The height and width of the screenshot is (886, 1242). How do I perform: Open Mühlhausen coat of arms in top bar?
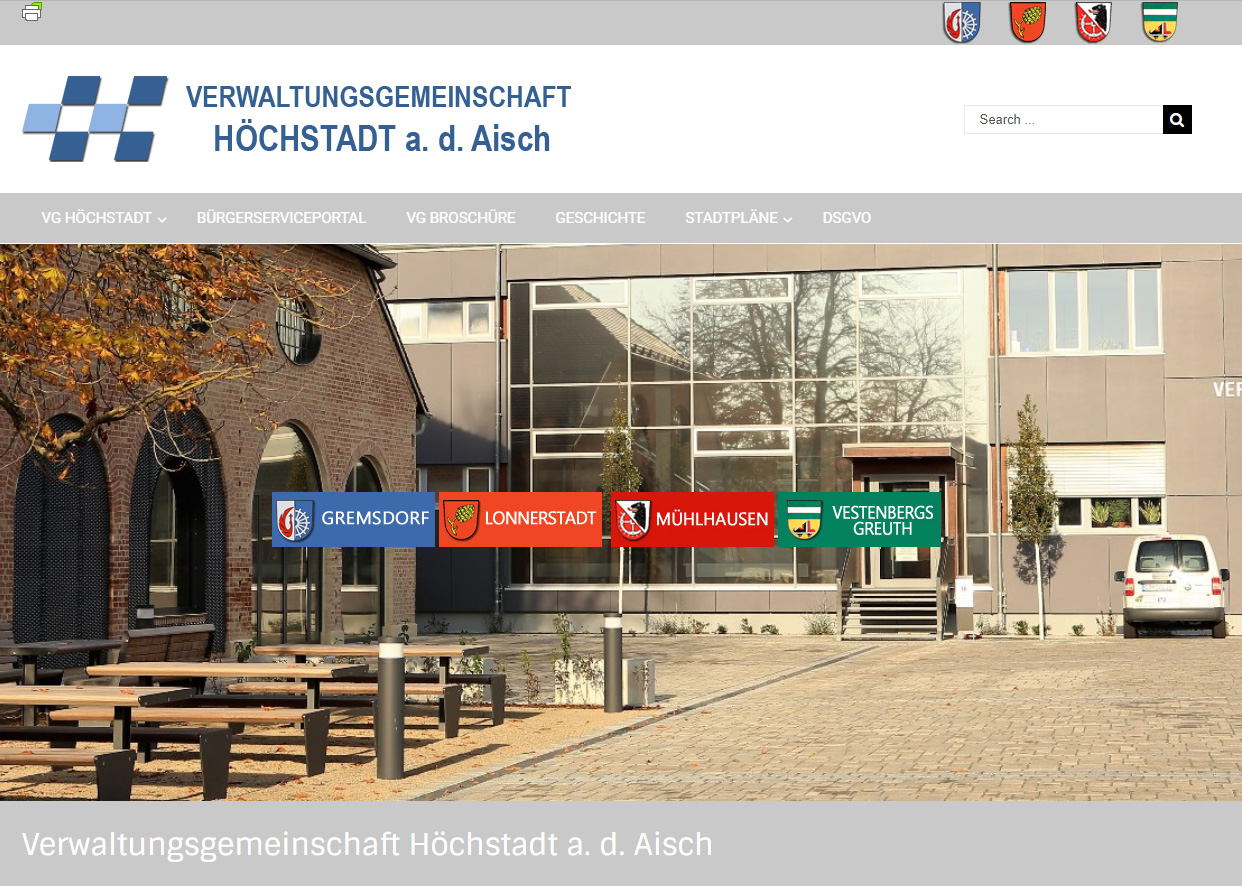(x=1094, y=22)
